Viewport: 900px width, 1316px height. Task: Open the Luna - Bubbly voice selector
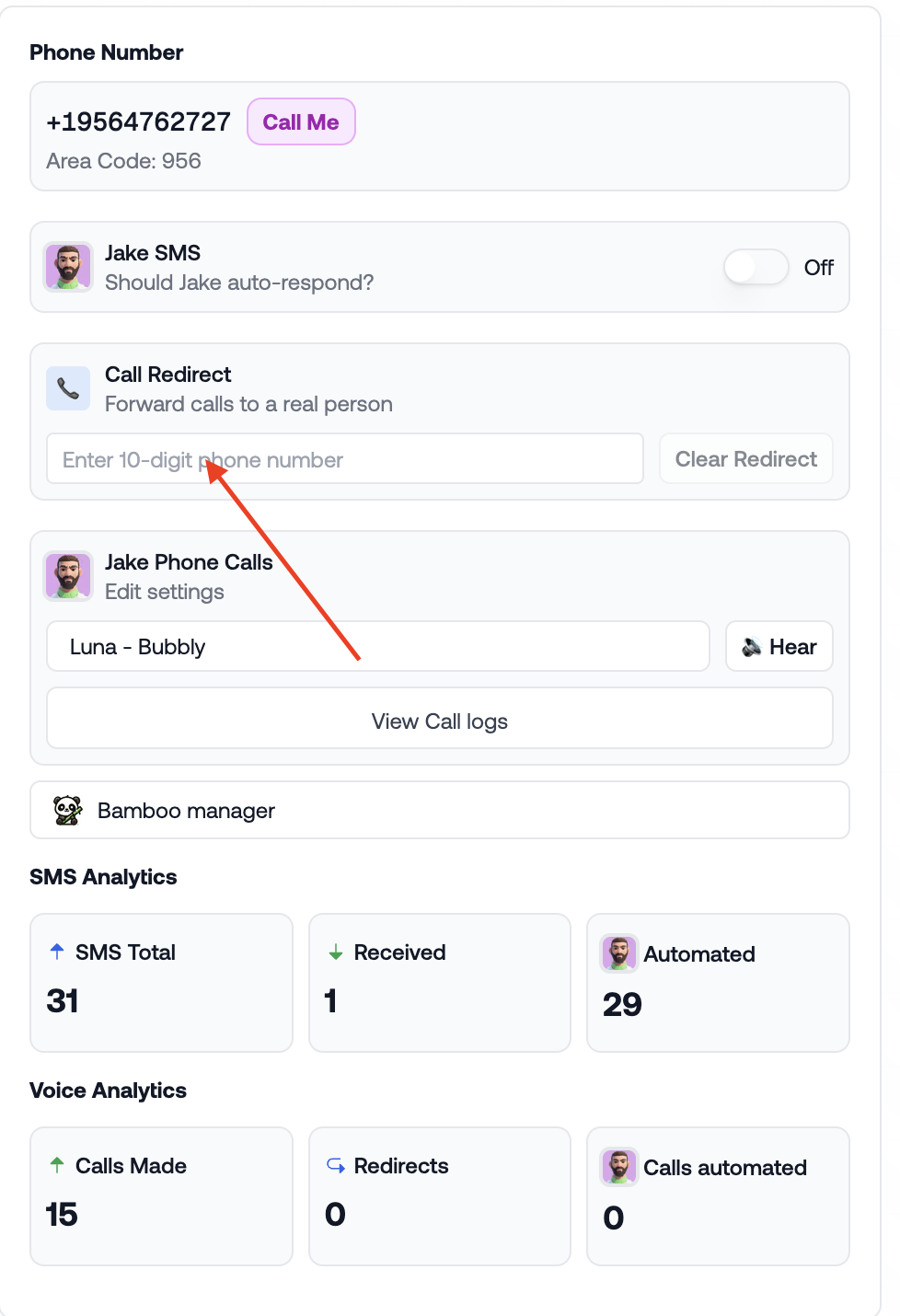[x=378, y=646]
